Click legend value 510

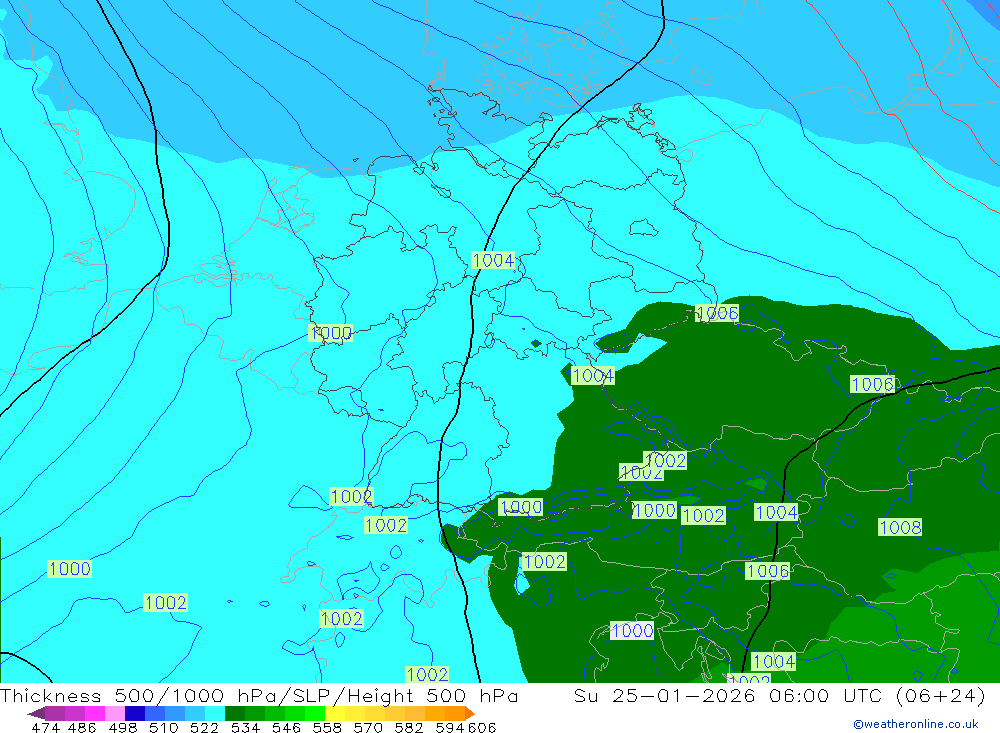(163, 727)
